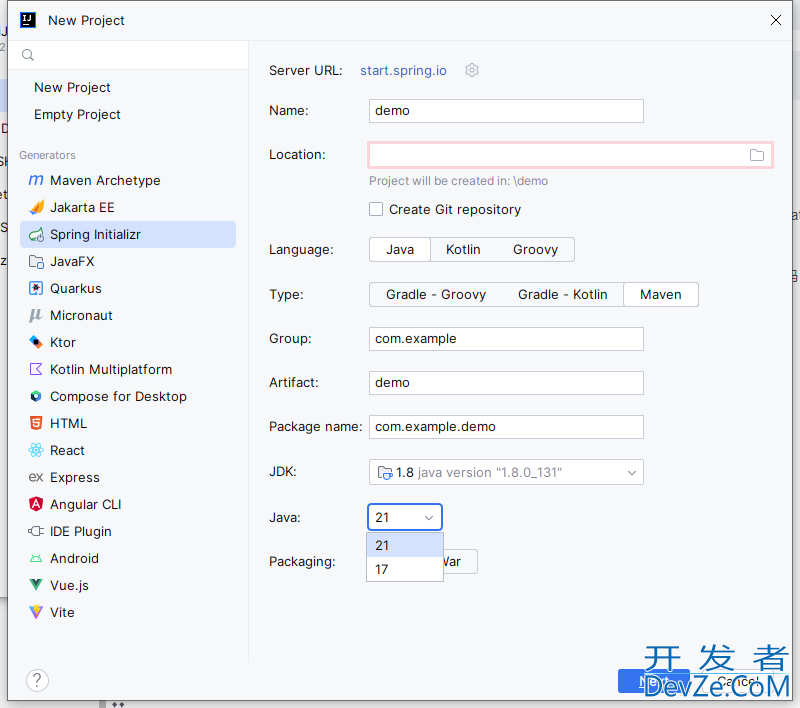The width and height of the screenshot is (800, 708).
Task: Click the Compose for Desktop icon
Action: point(36,396)
